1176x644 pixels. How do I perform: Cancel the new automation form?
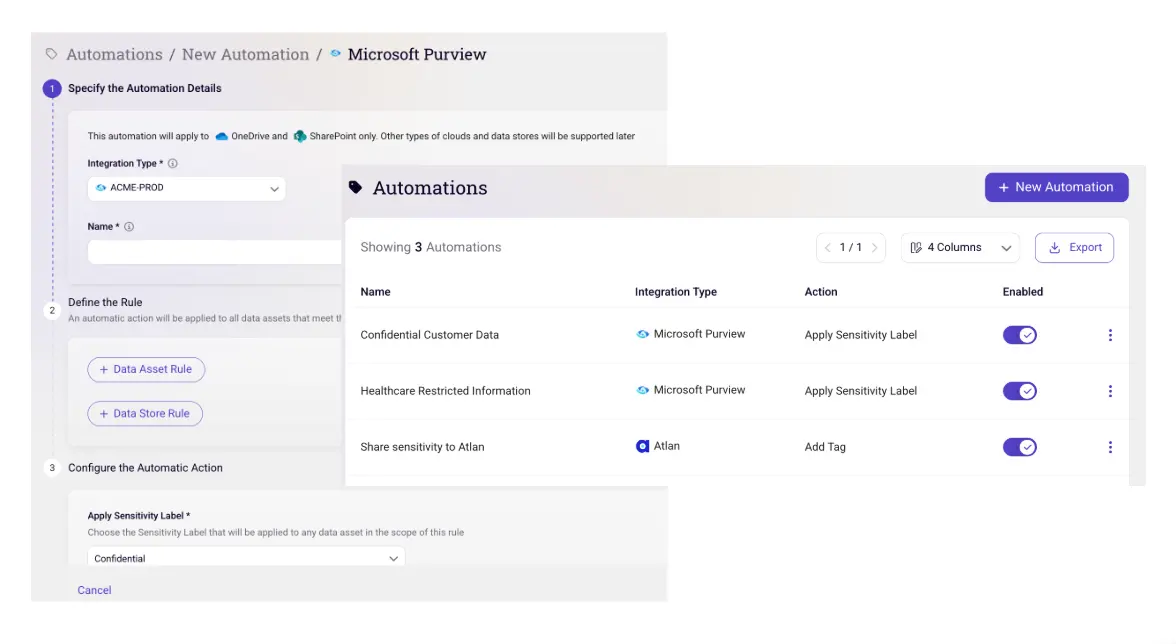(x=94, y=591)
